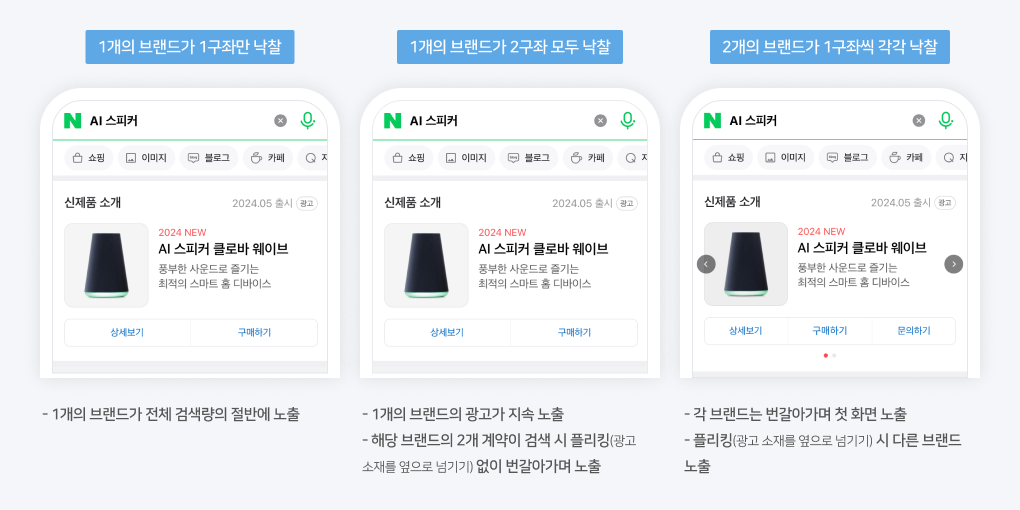Click 상세보기 button in left phone
Image resolution: width=1020 pixels, height=510 pixels.
(x=127, y=332)
